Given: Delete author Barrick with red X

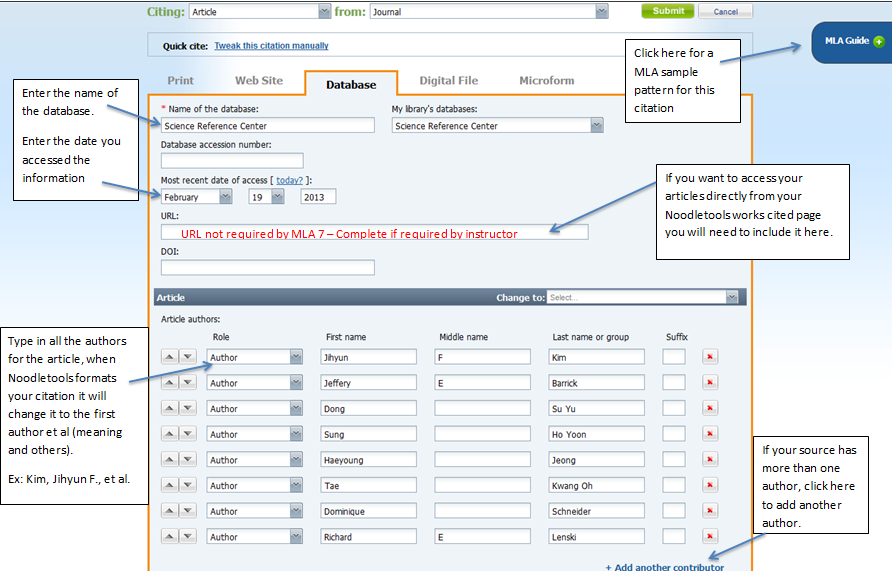Looking at the screenshot, I should (710, 383).
